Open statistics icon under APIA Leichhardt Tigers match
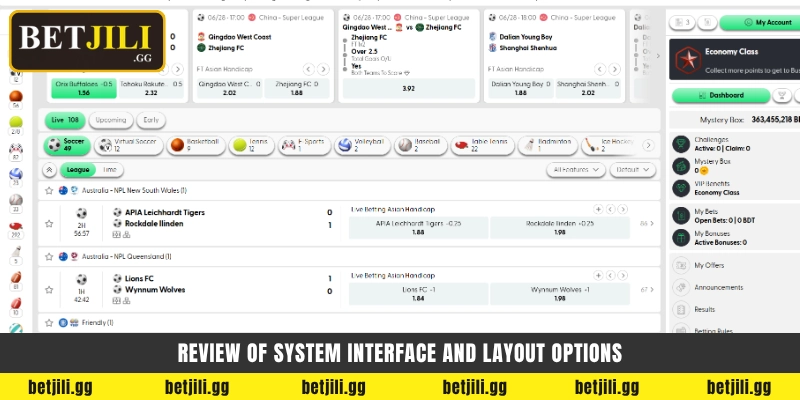The width and height of the screenshot is (800, 400). tap(116, 235)
